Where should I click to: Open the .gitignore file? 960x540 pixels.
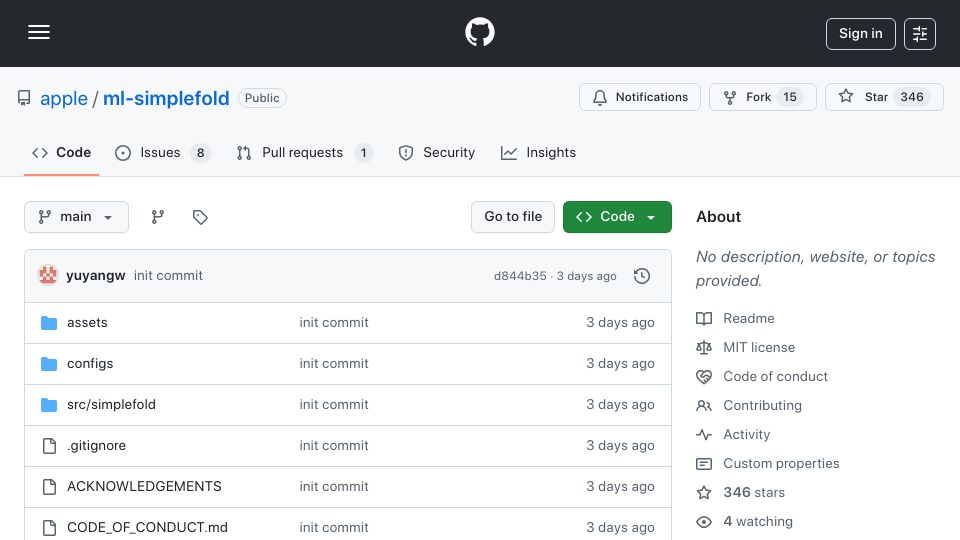point(96,446)
